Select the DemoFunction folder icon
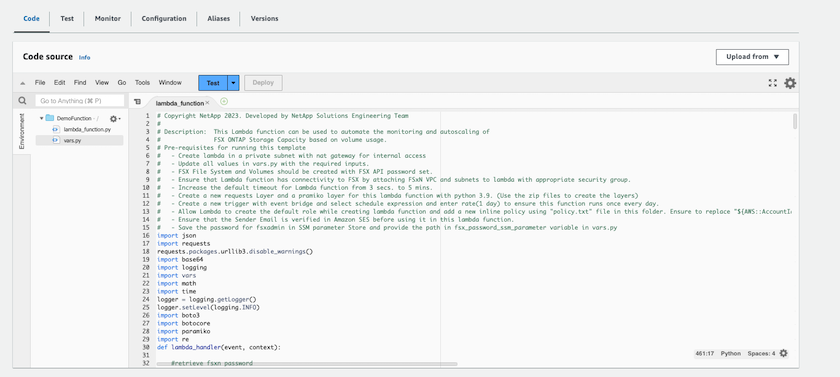The height and width of the screenshot is (377, 840). [x=50, y=118]
